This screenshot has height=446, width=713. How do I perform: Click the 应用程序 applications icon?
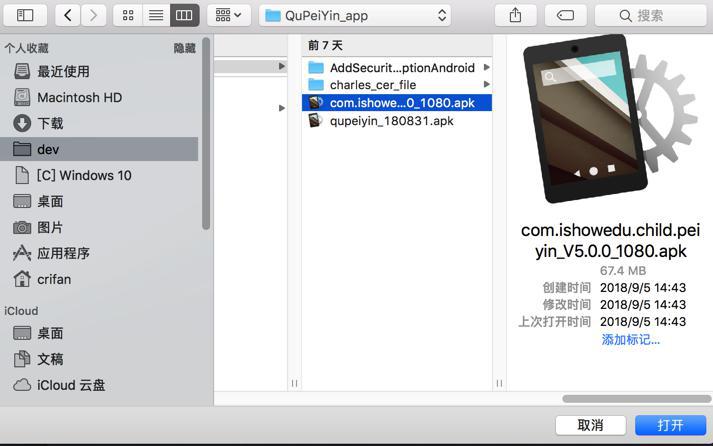point(22,253)
